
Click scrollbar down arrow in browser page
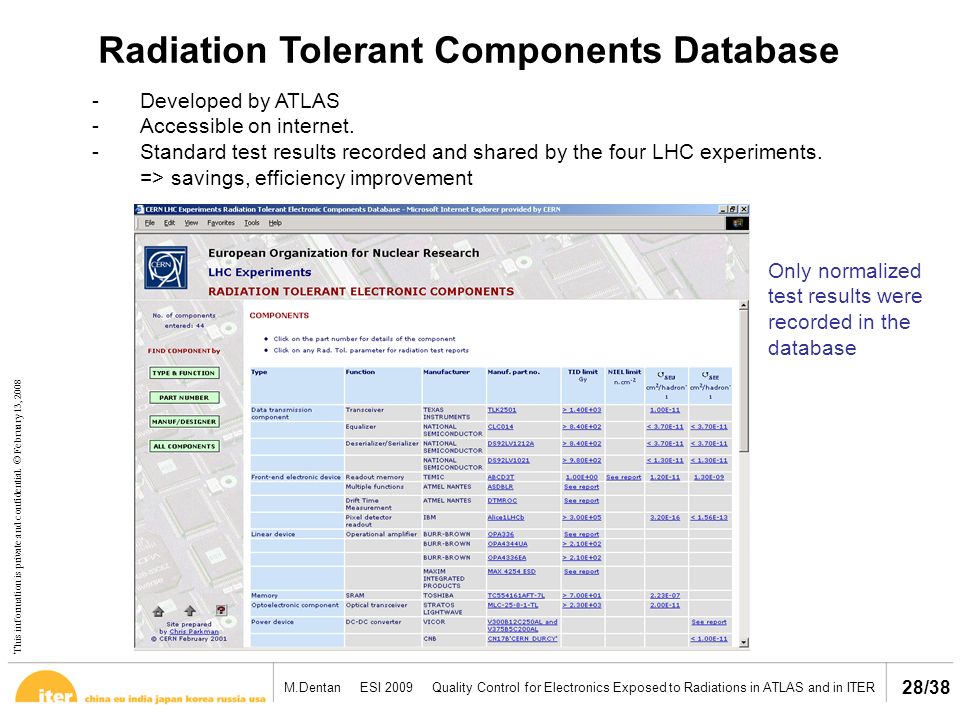coord(744,642)
